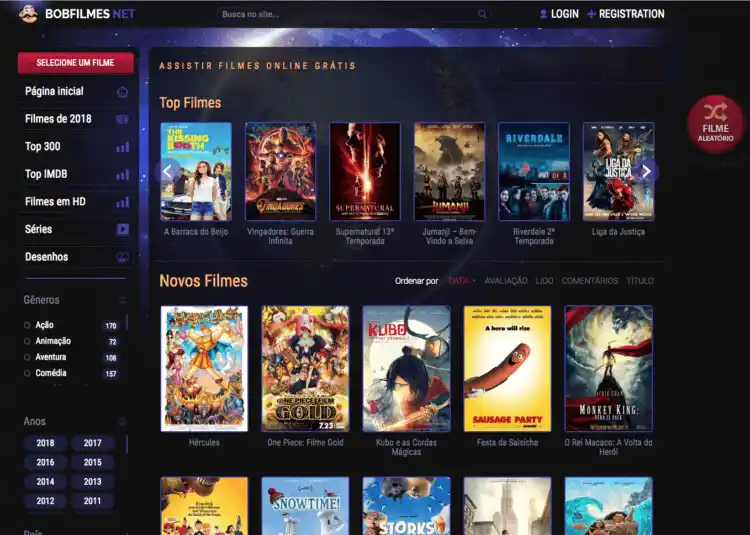Open Vingadores: Guerra Infinita poster

click(280, 172)
